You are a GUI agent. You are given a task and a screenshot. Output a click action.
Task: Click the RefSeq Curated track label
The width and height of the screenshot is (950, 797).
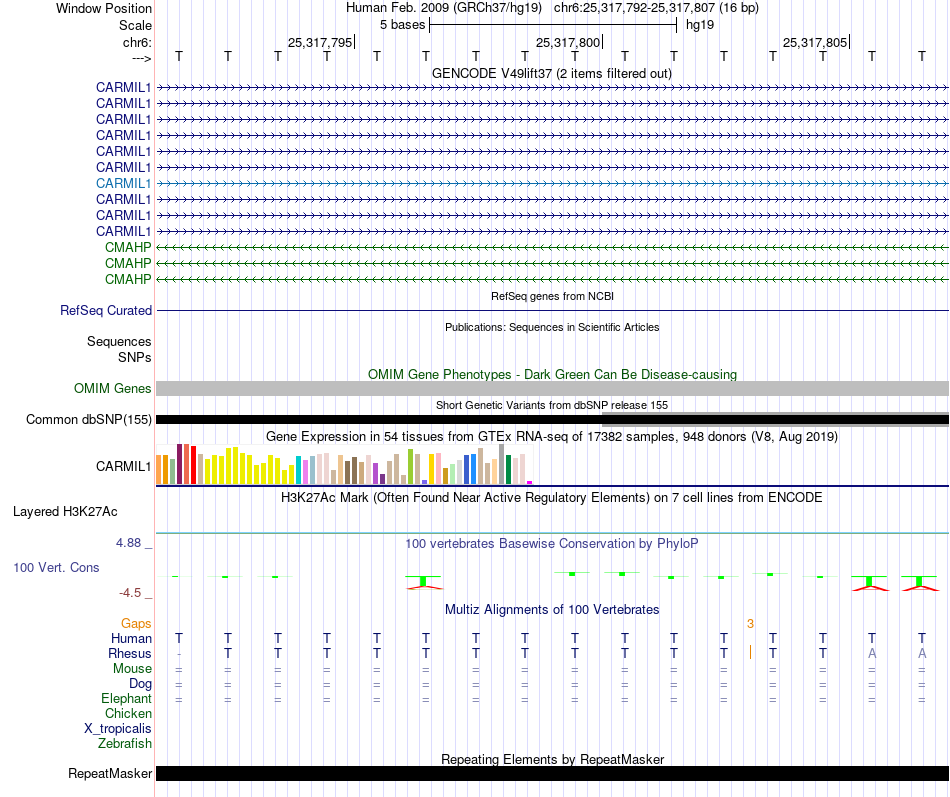click(x=106, y=310)
